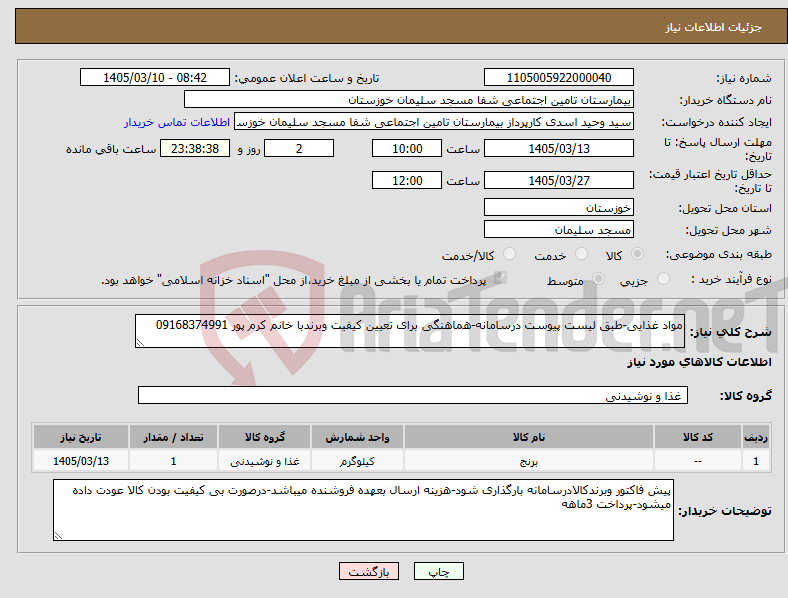This screenshot has width=788, height=598.
Task: Select the جزیی purchase type radio
Action: tap(663, 278)
